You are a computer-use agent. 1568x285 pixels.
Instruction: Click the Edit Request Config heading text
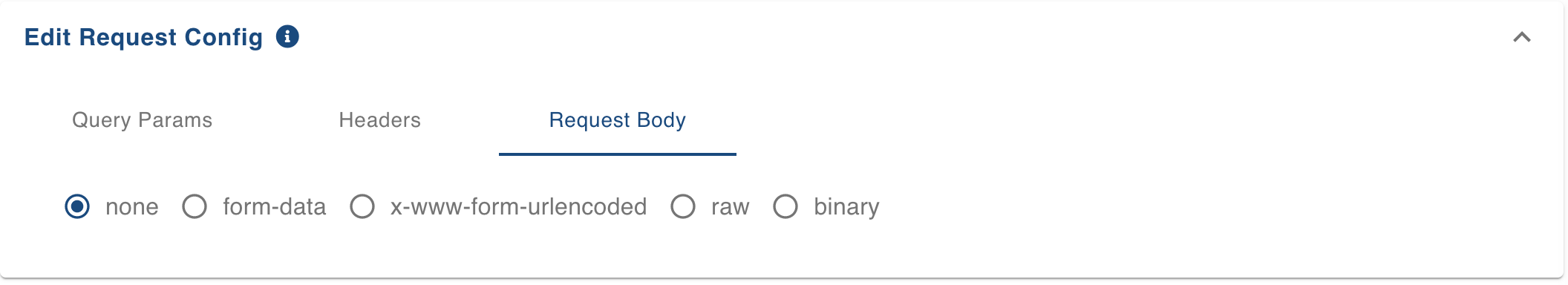pyautogui.click(x=143, y=37)
